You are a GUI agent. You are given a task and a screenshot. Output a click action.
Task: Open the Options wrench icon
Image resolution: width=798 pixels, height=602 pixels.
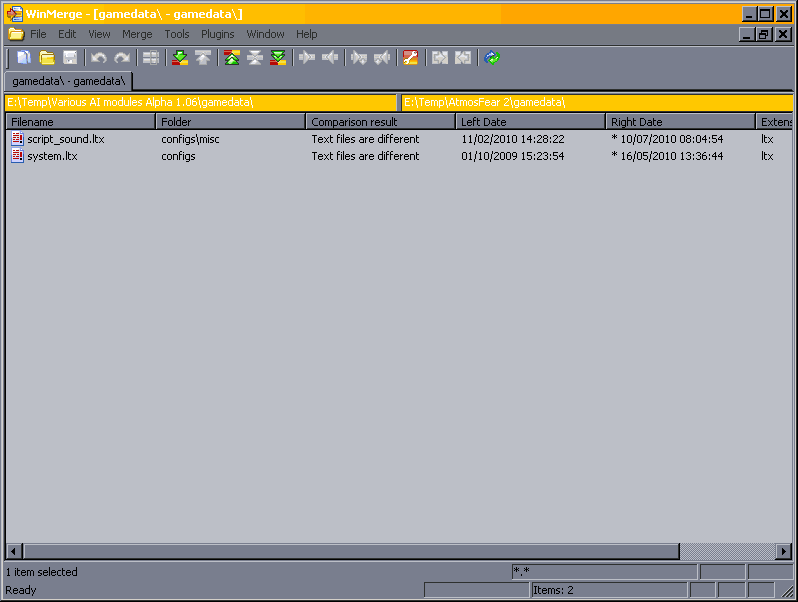coord(411,58)
